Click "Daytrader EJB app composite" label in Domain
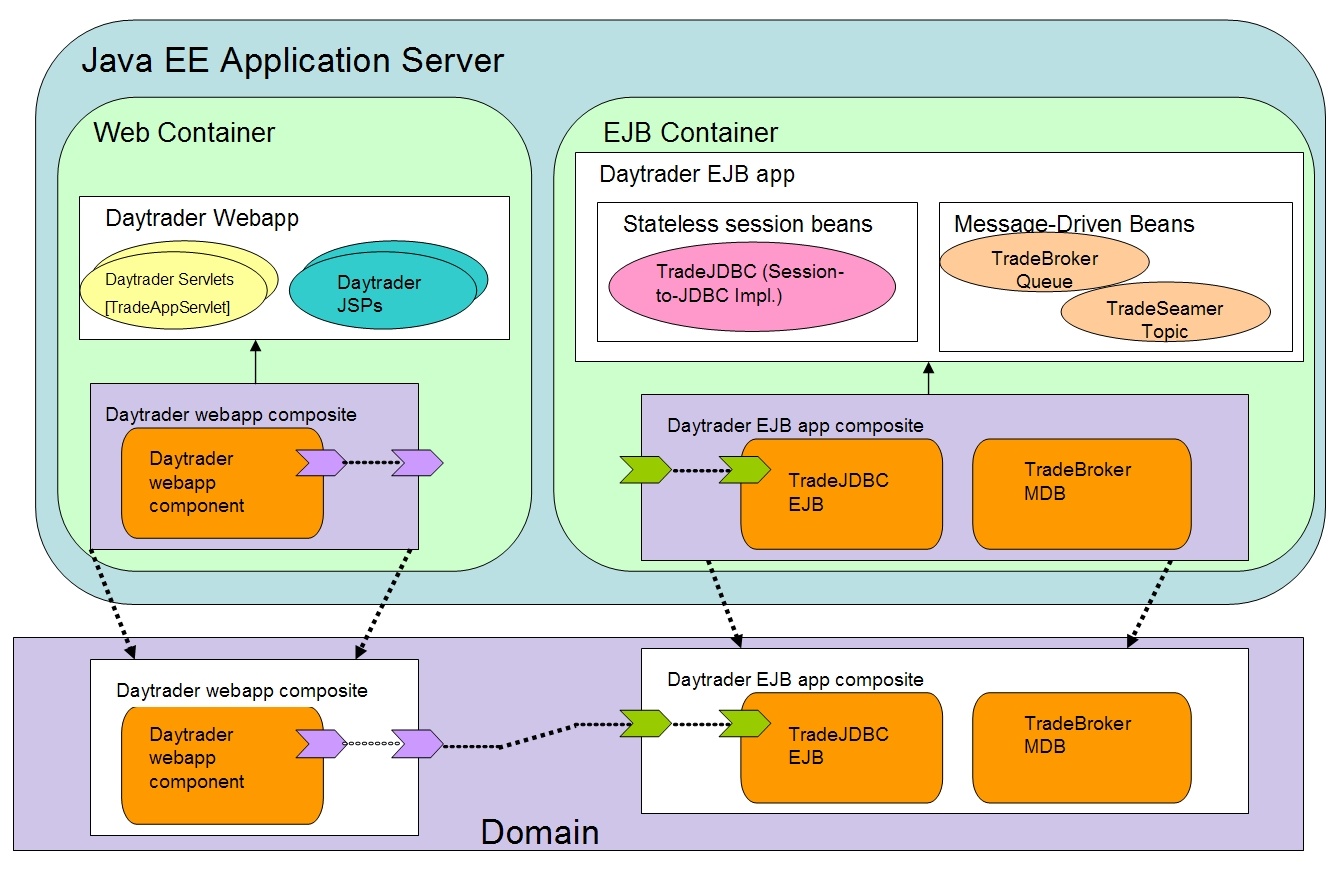Screen dimensions: 1334x875 [x=795, y=680]
